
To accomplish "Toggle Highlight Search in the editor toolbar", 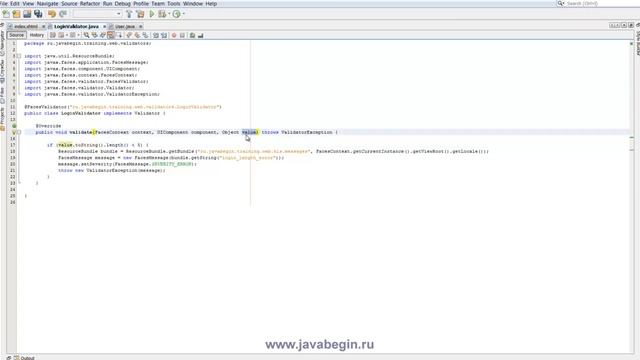I will coord(111,36).
